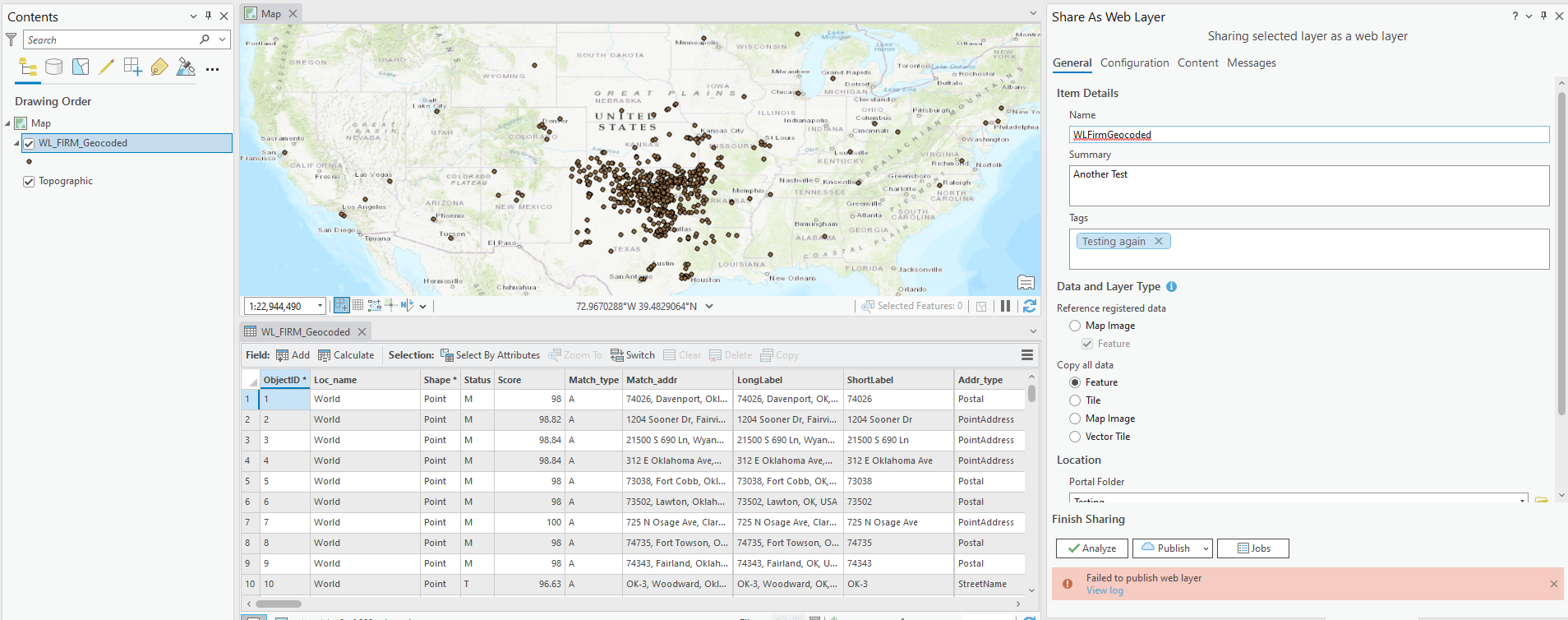Switch Contents to List By Data Source
This screenshot has height=620, width=1568.
54,67
